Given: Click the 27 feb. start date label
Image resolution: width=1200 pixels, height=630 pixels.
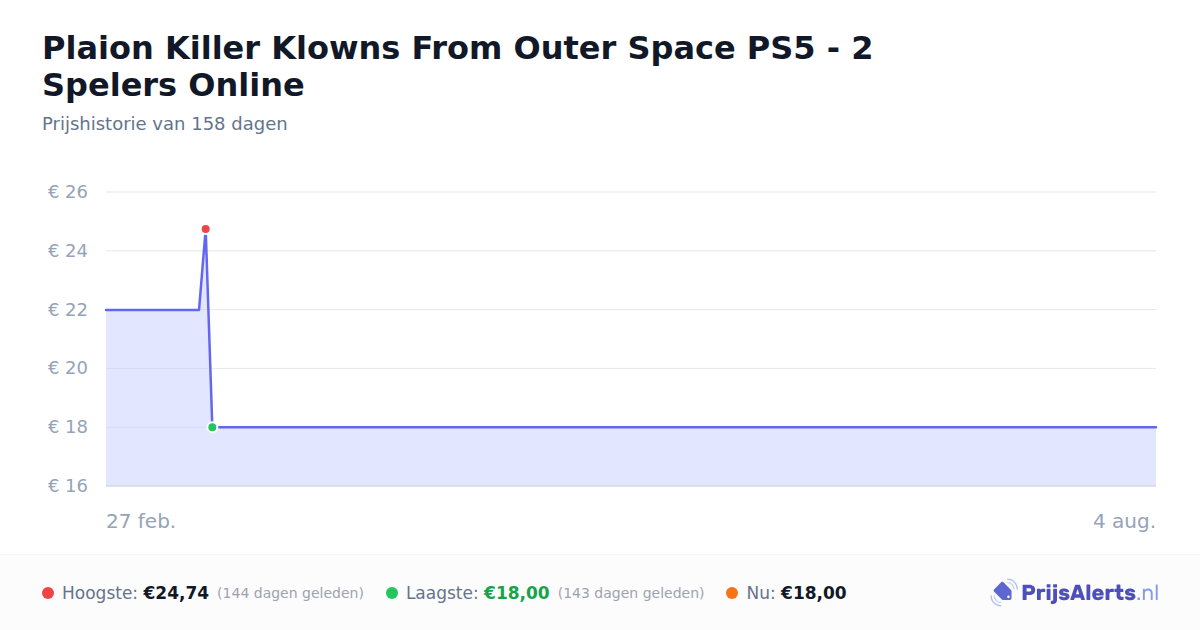Looking at the screenshot, I should (x=141, y=521).
